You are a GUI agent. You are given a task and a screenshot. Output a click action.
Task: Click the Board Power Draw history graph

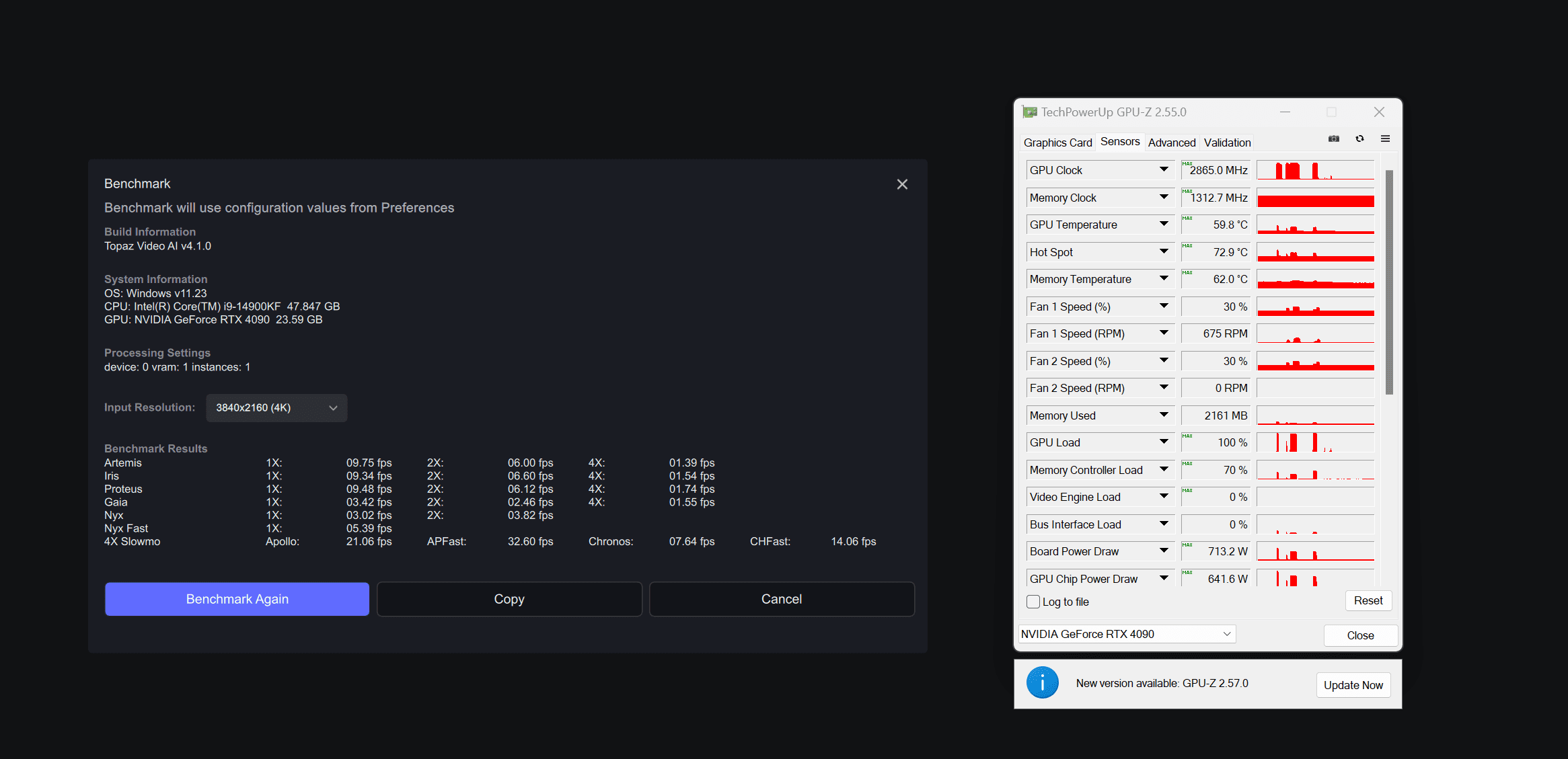1315,551
